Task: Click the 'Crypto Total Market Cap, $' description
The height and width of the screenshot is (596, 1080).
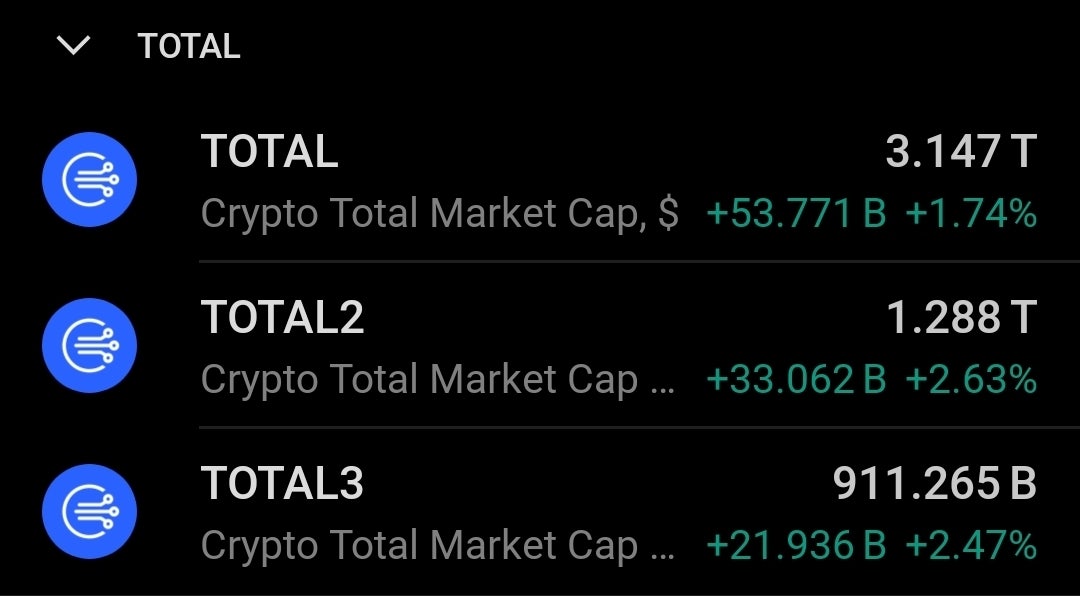Action: [440, 214]
